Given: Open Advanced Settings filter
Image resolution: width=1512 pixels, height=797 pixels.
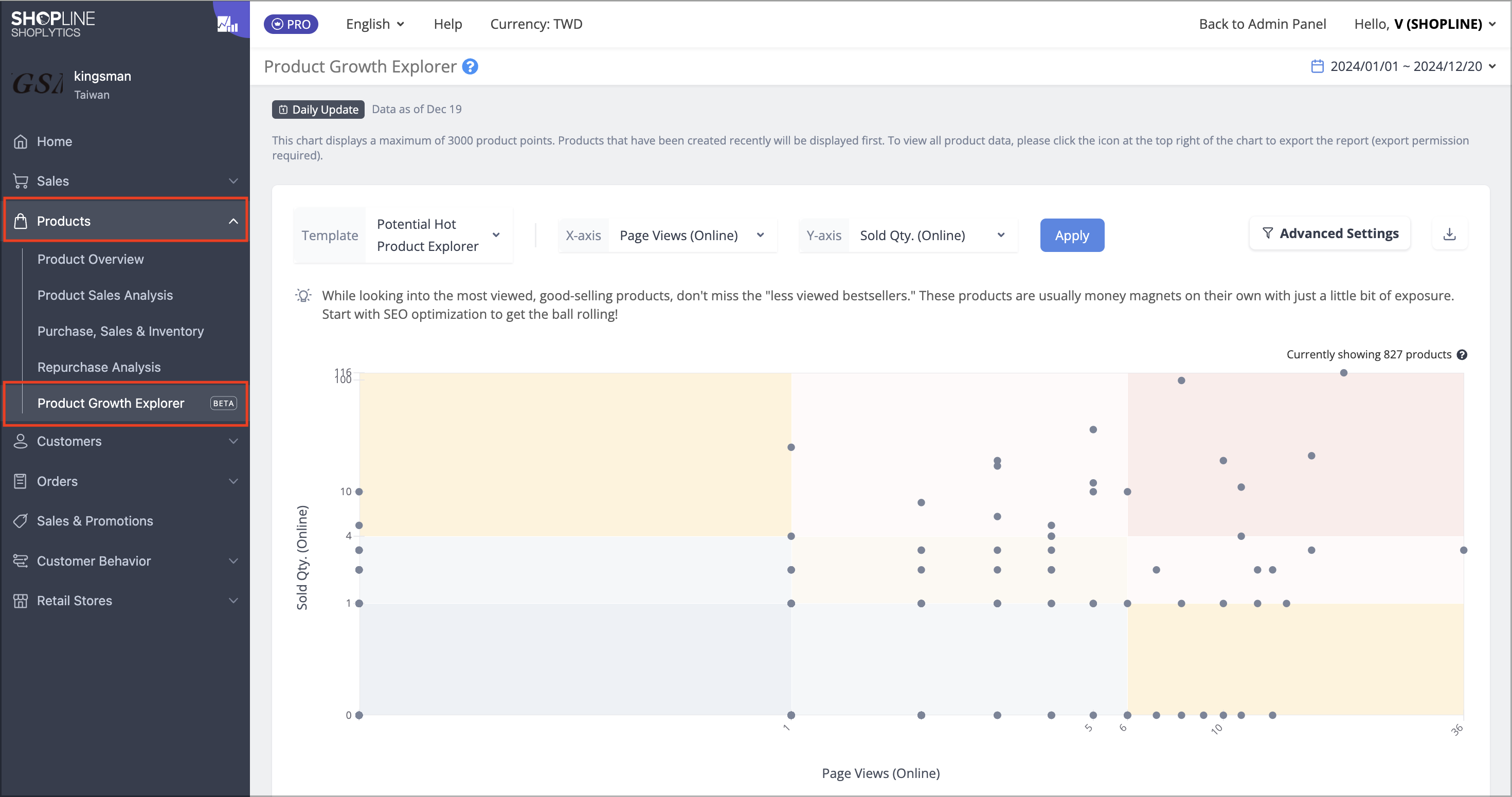Looking at the screenshot, I should [x=1329, y=233].
